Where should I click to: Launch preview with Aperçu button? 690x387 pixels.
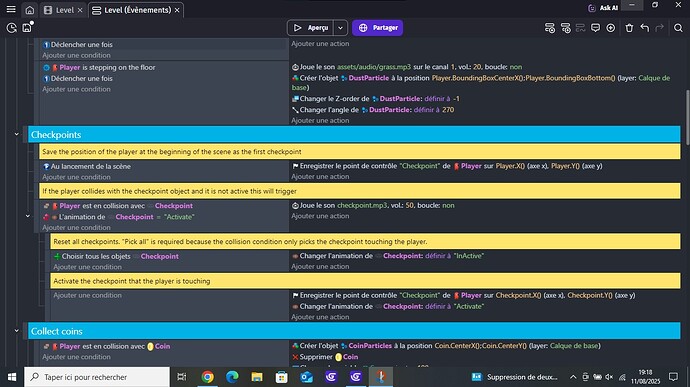[311, 28]
